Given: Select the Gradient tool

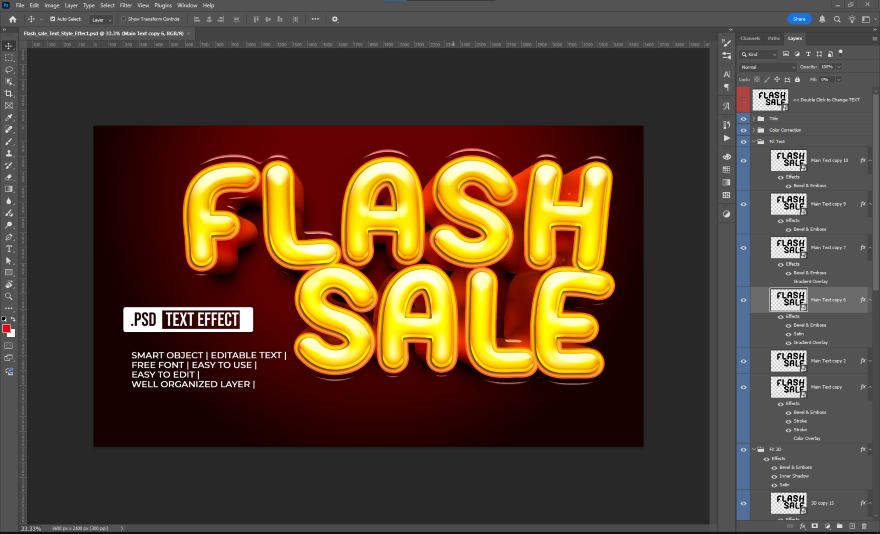Looking at the screenshot, I should coord(8,189).
